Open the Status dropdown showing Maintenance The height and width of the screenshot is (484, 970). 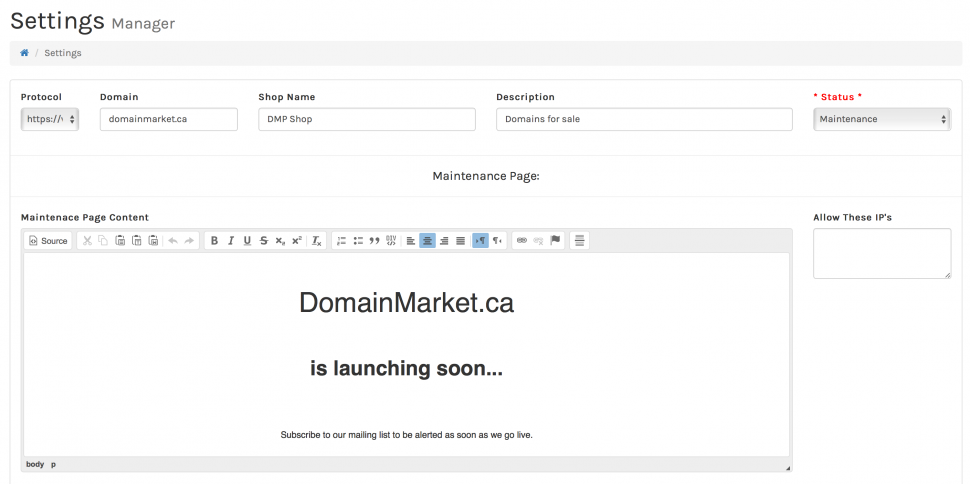click(x=881, y=119)
